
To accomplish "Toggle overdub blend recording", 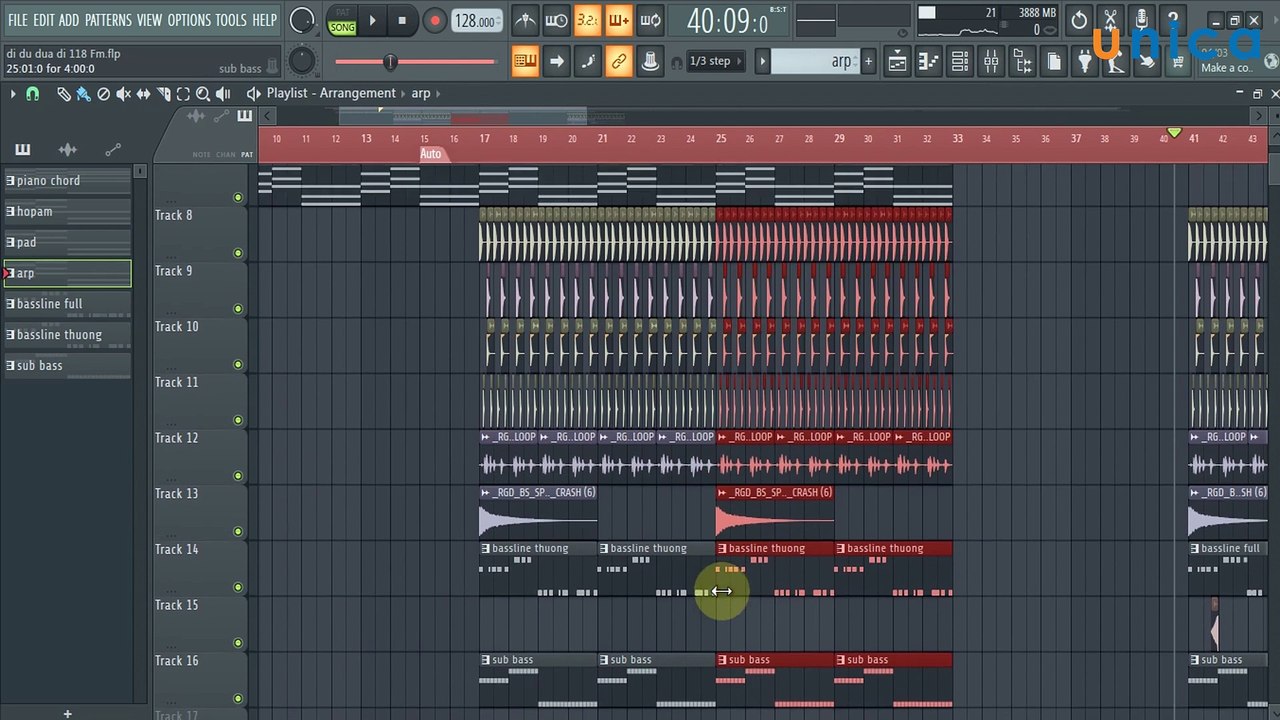I will [x=618, y=20].
